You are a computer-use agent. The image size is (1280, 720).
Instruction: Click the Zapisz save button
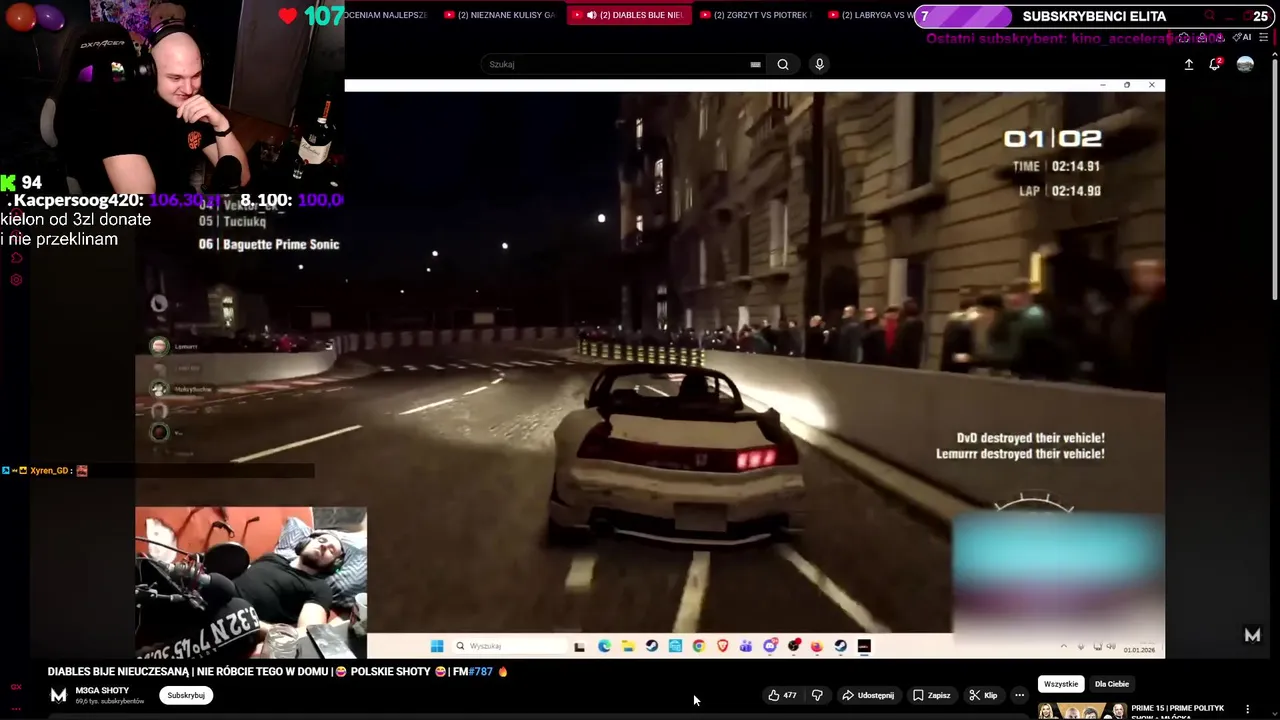tap(931, 695)
